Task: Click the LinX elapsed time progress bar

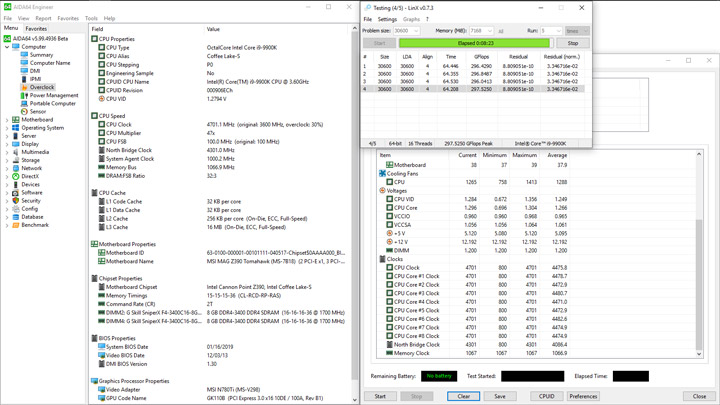Action: point(476,43)
